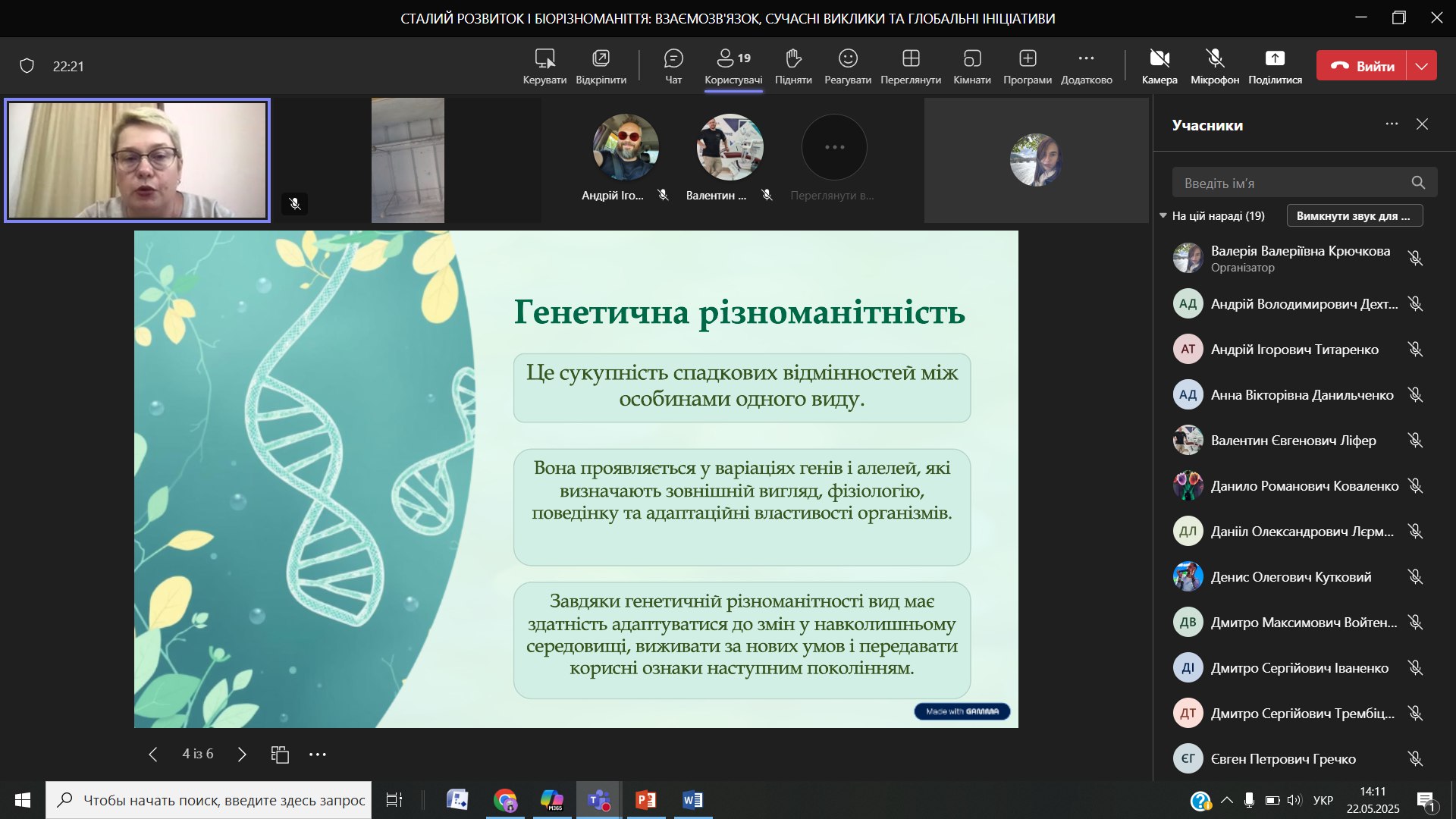The width and height of the screenshot is (1456, 819).
Task: Open the View layout options
Action: click(x=910, y=66)
